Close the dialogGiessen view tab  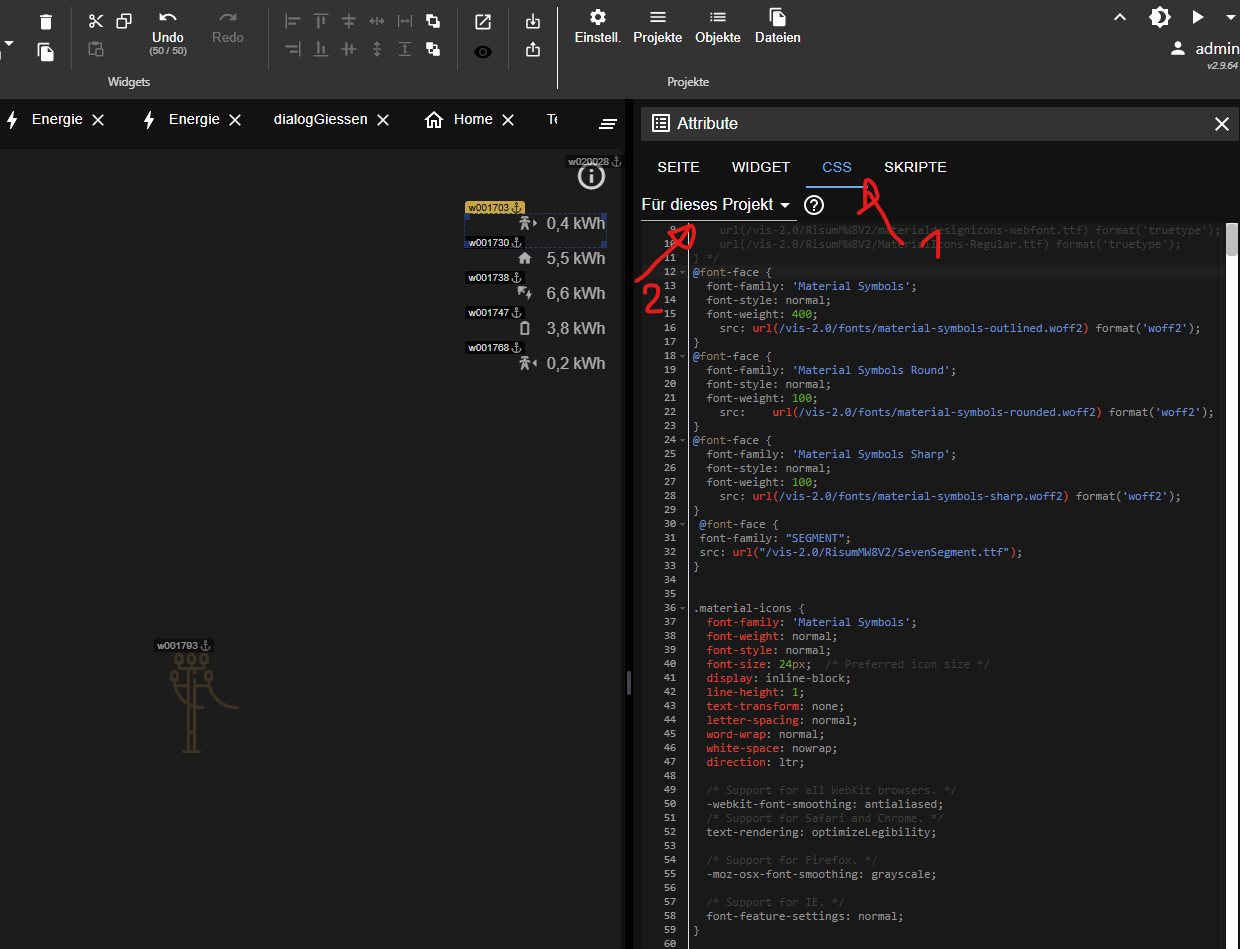click(x=384, y=120)
